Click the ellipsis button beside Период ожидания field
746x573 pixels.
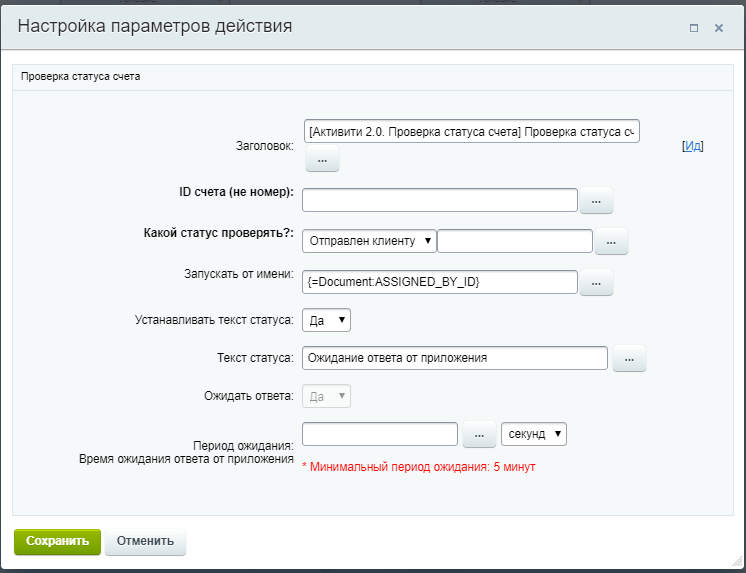click(x=479, y=435)
